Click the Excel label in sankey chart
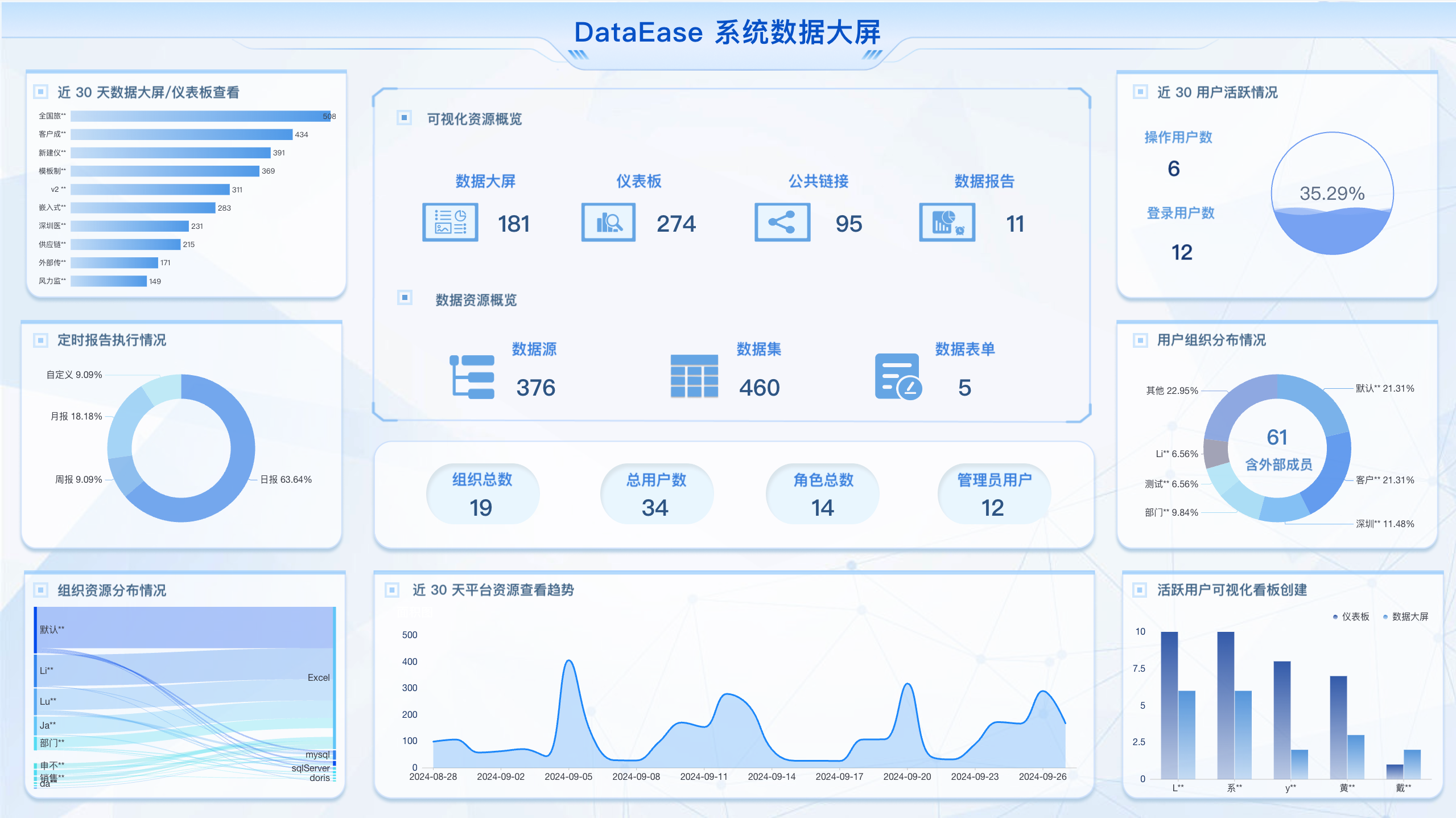This screenshot has height=818, width=1456. [x=318, y=677]
